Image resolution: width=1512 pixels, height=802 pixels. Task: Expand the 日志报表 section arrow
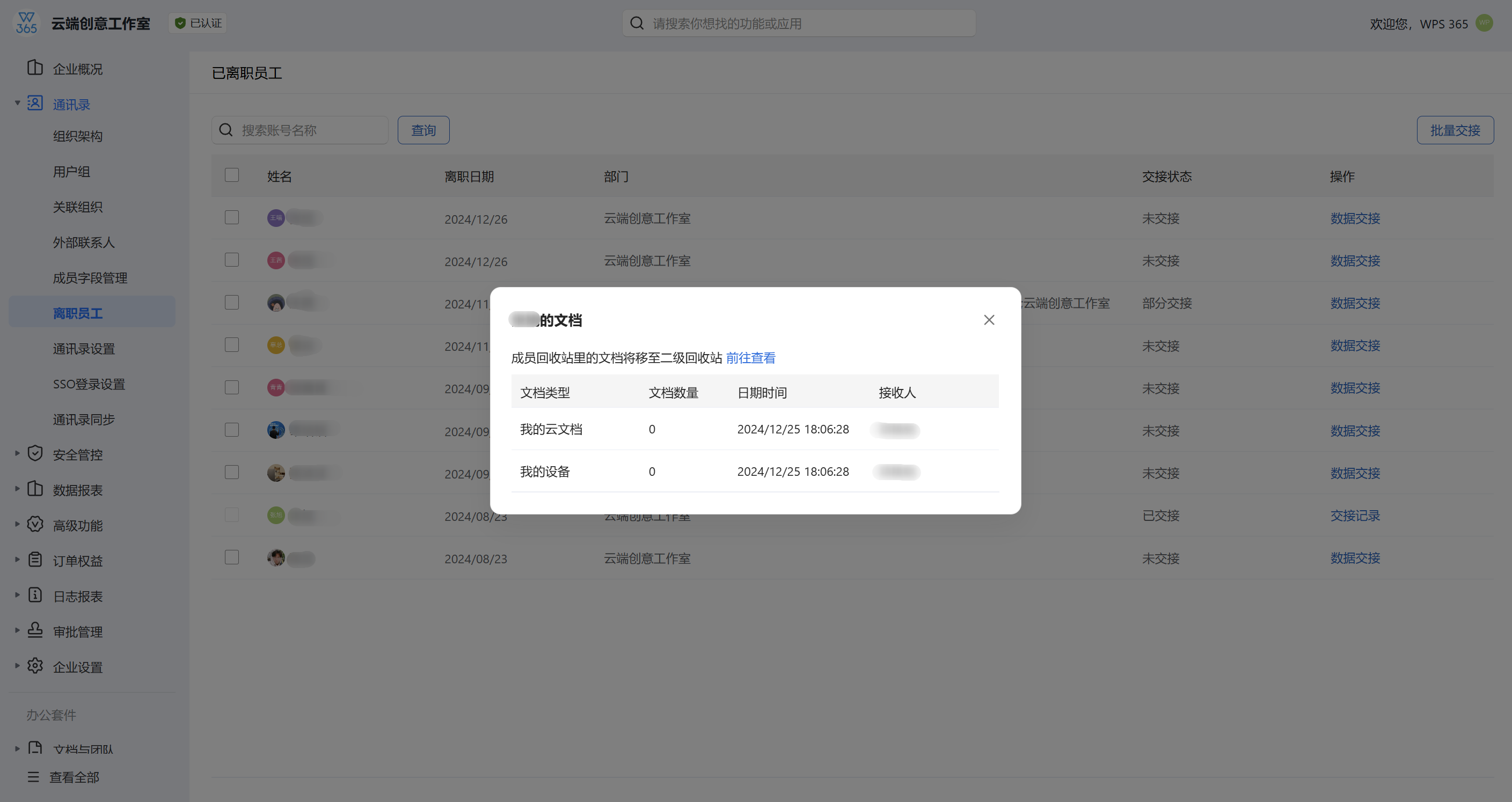(17, 595)
